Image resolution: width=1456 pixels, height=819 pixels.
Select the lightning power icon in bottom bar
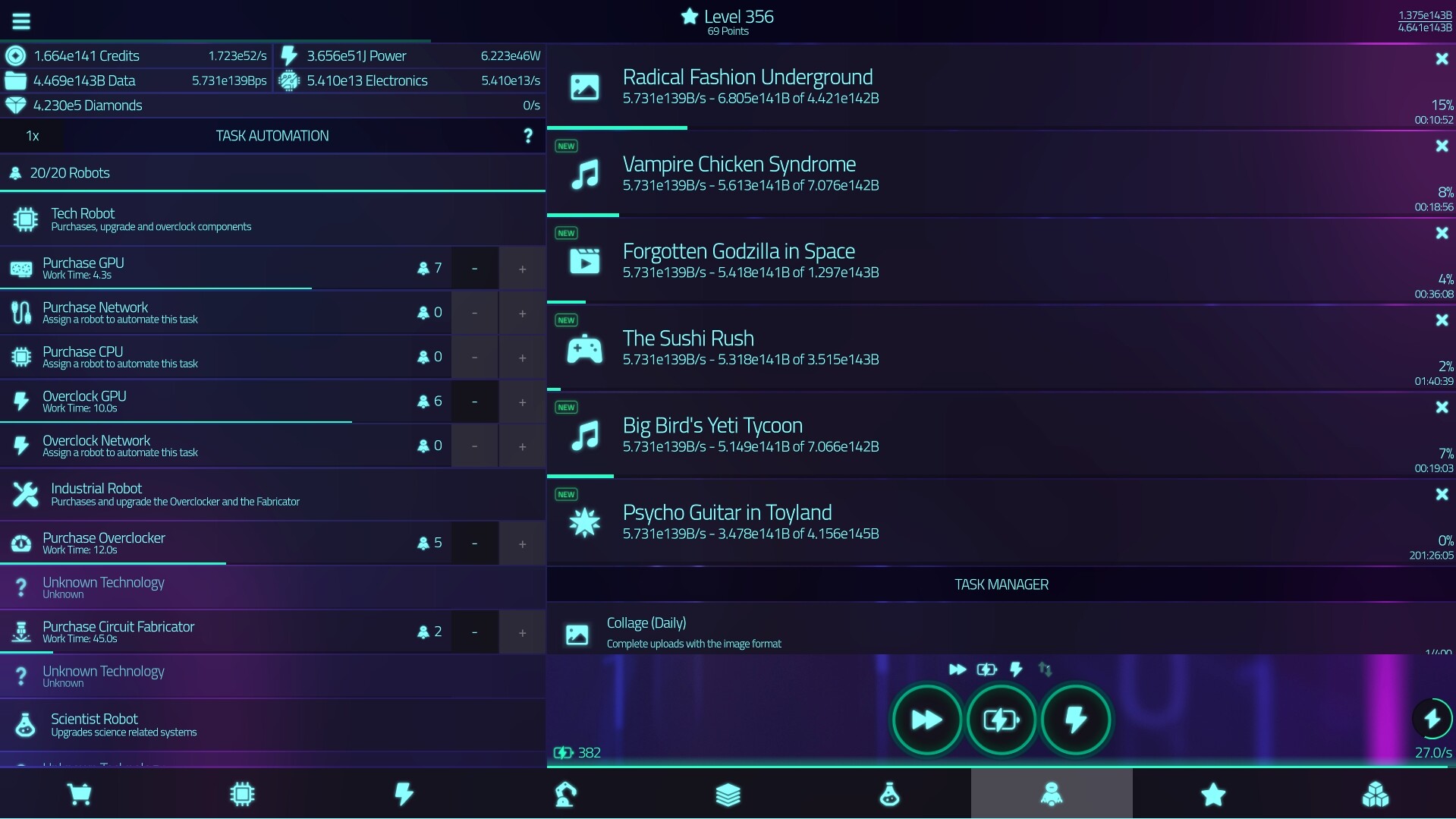click(404, 794)
